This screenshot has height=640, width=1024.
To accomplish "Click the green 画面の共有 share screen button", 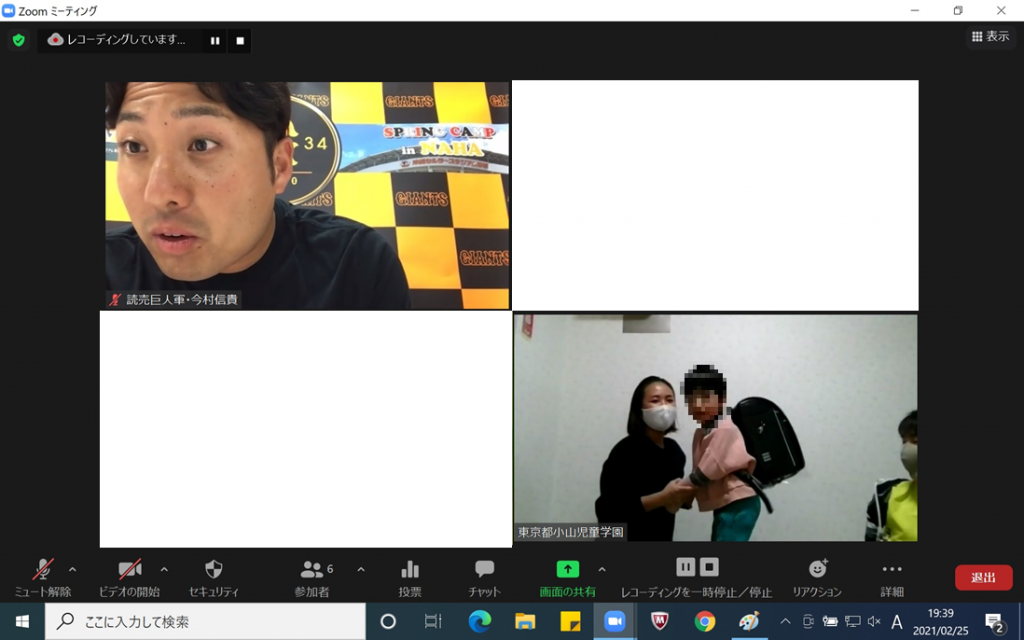I will (568, 579).
